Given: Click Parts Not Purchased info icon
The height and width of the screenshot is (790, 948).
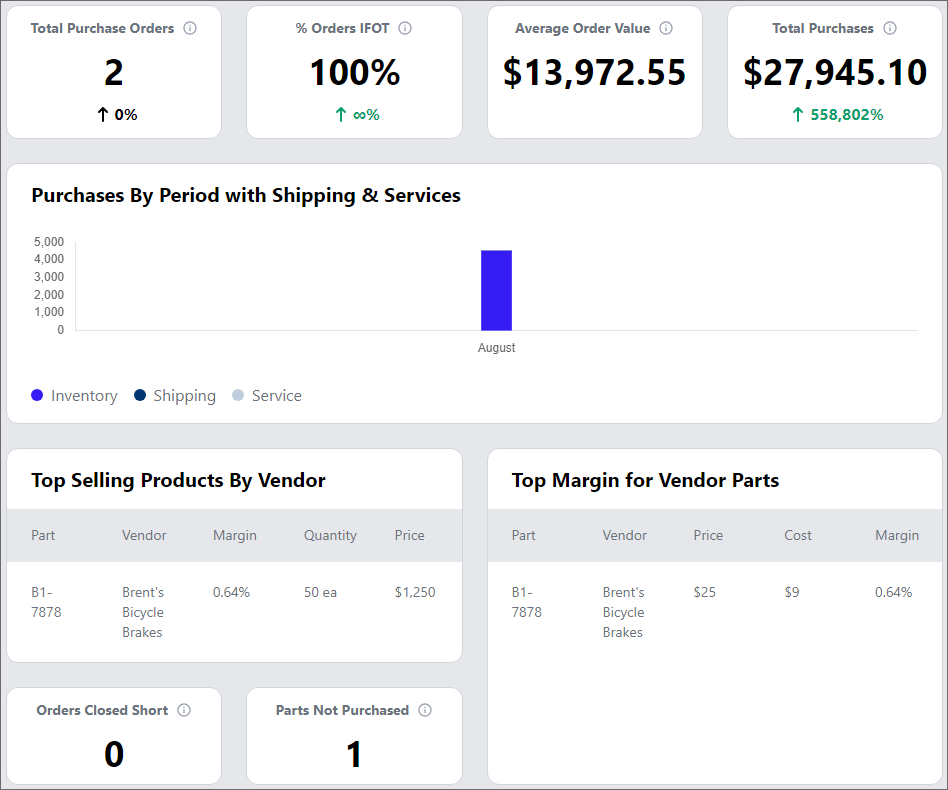Looking at the screenshot, I should [425, 710].
